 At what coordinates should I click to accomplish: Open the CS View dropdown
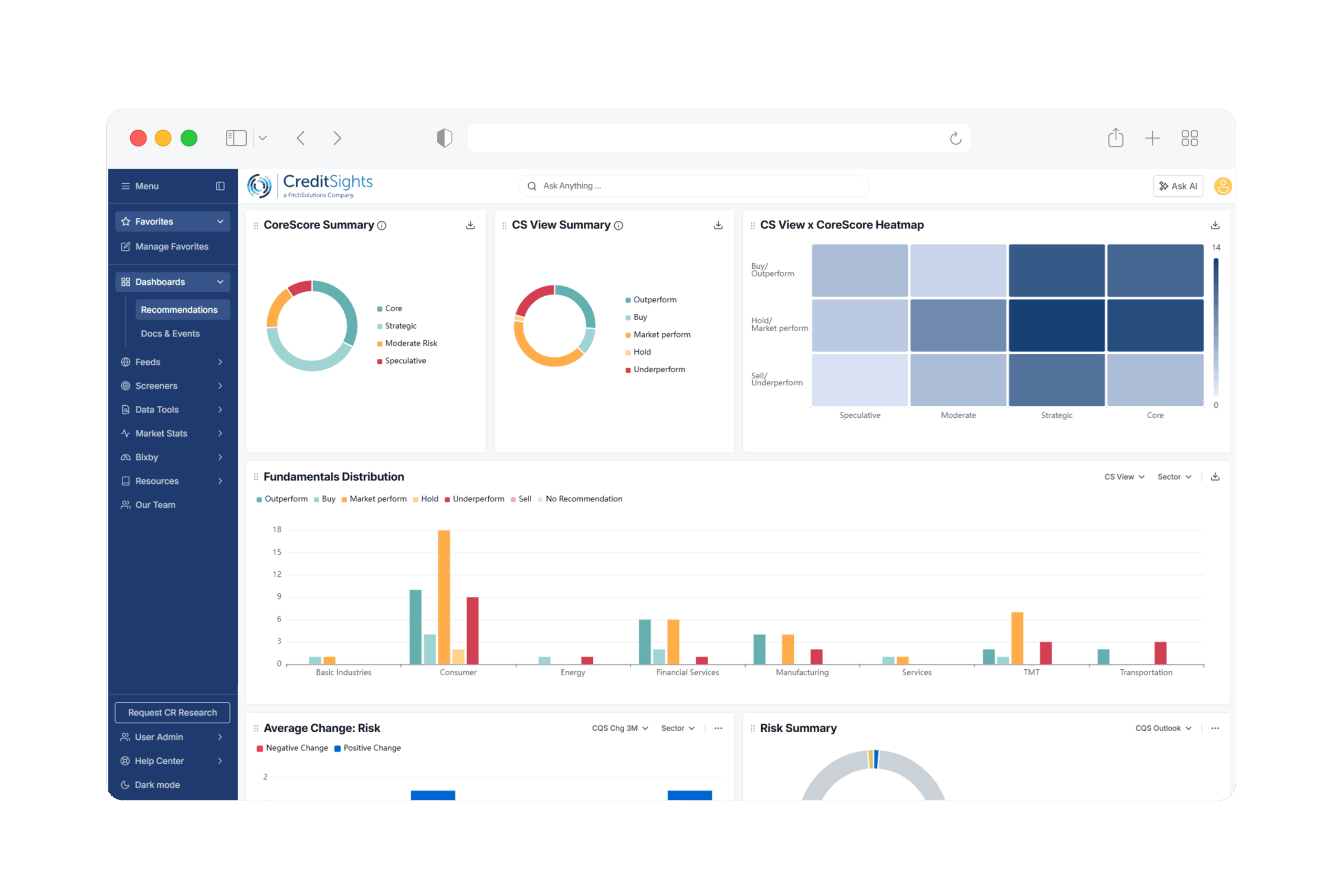1123,477
